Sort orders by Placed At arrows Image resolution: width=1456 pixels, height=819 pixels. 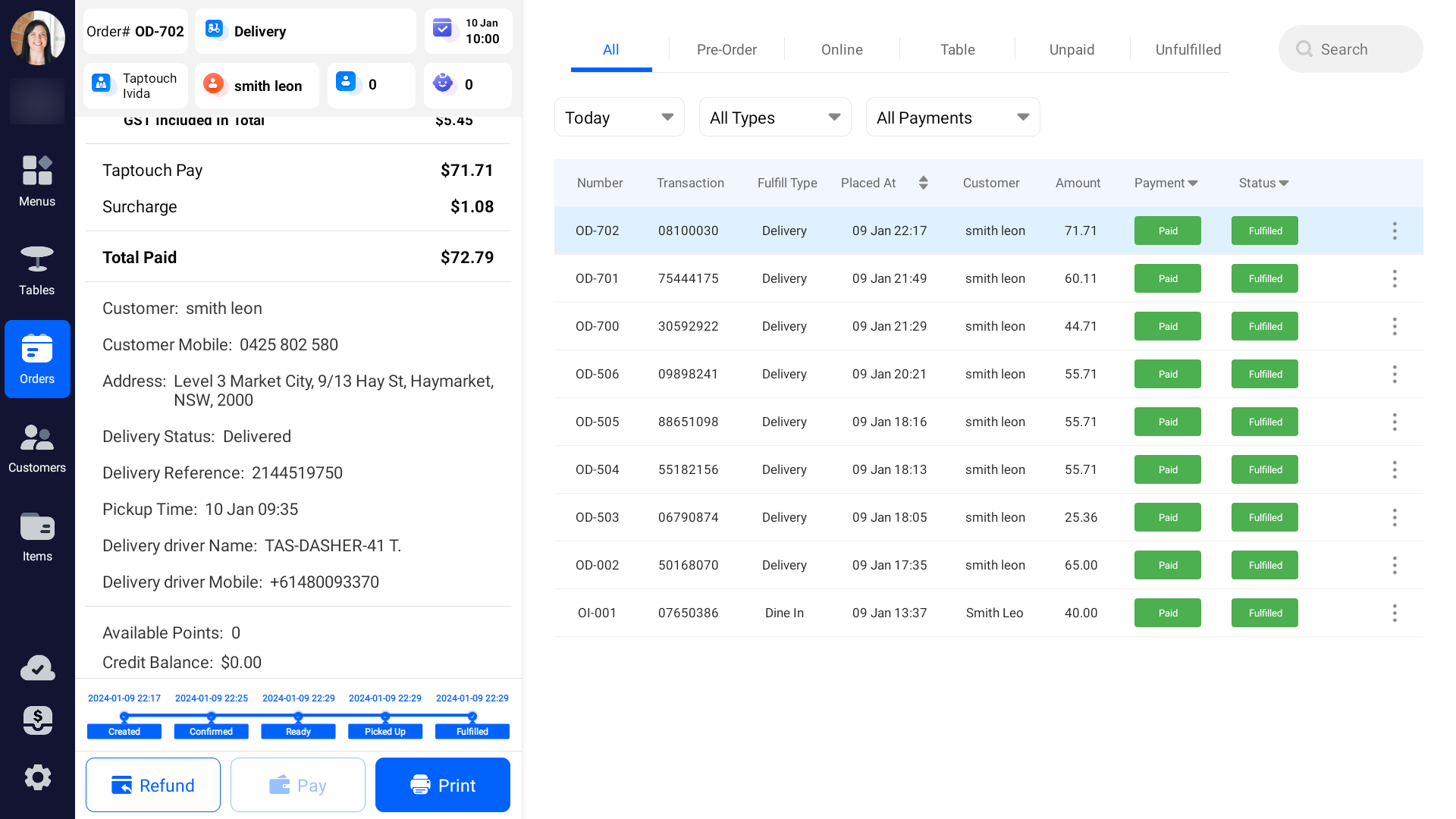click(x=923, y=183)
